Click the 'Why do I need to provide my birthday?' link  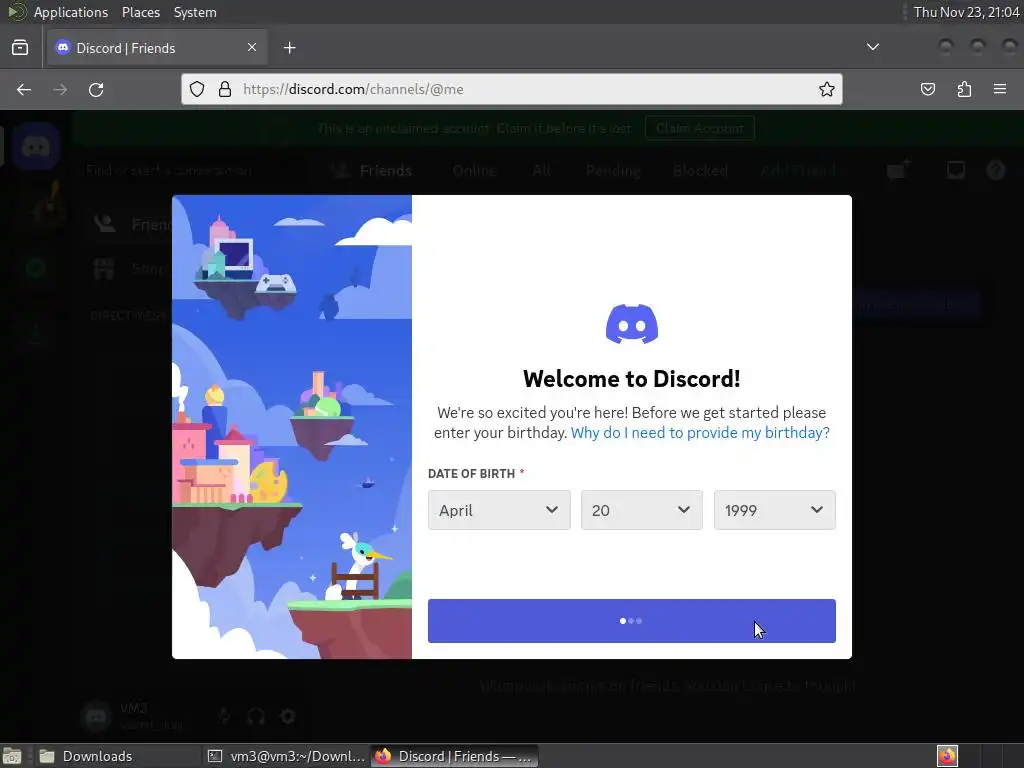pos(700,433)
